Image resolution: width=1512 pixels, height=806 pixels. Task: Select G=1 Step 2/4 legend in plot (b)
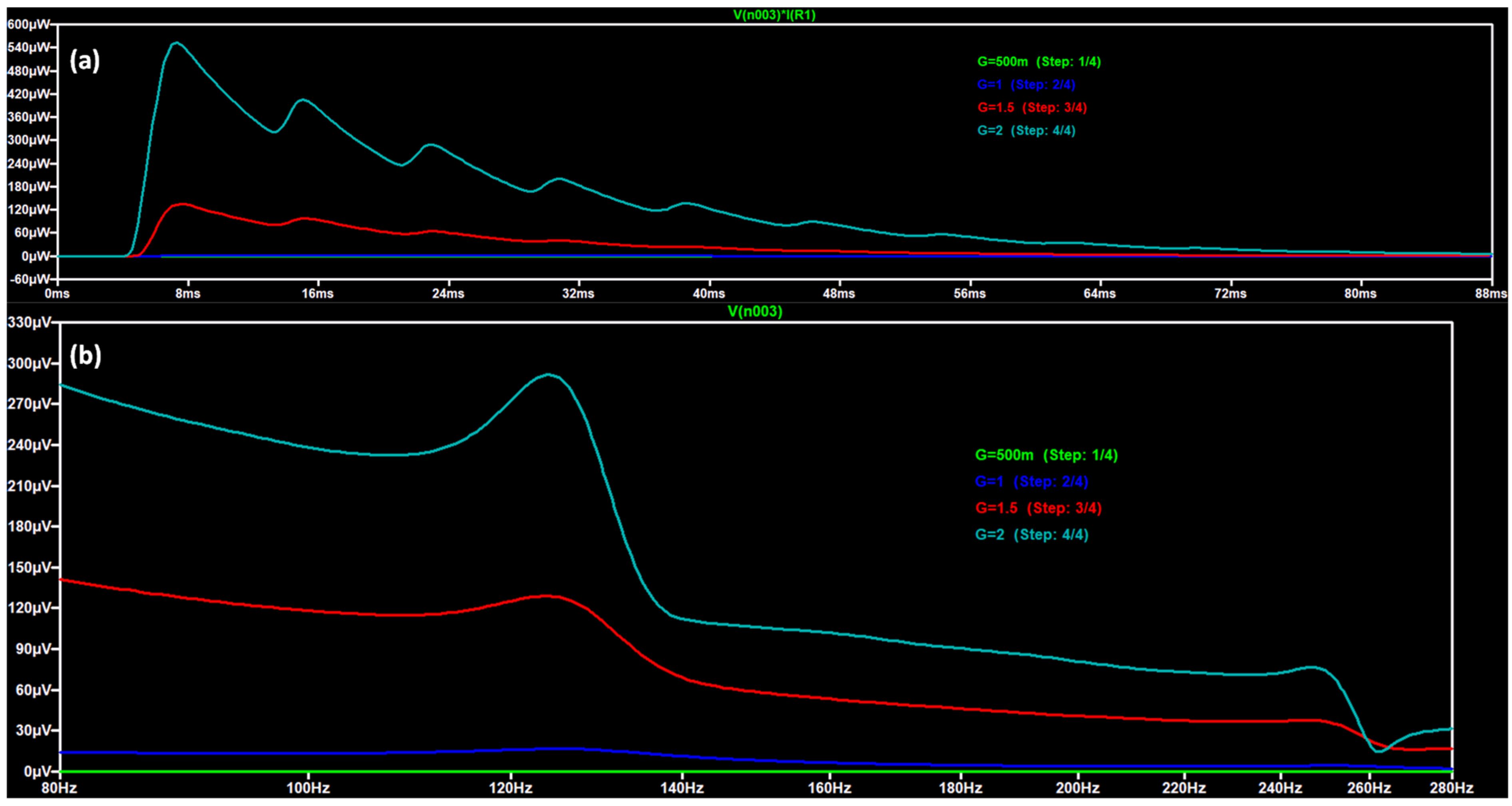click(x=1031, y=482)
